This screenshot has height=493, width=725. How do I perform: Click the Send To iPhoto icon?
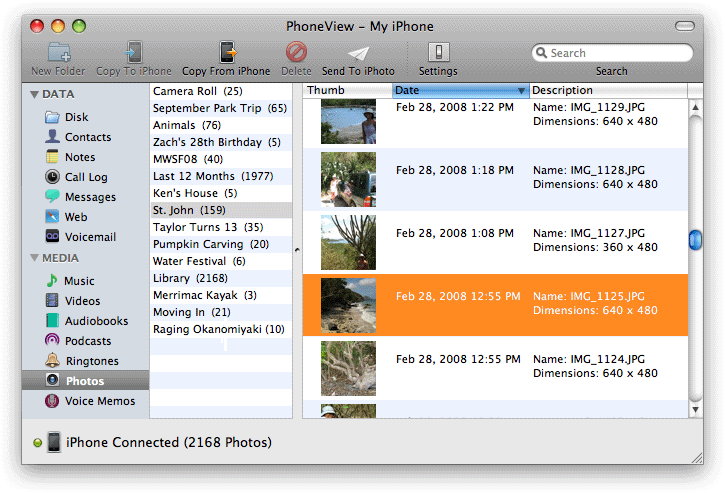[358, 53]
